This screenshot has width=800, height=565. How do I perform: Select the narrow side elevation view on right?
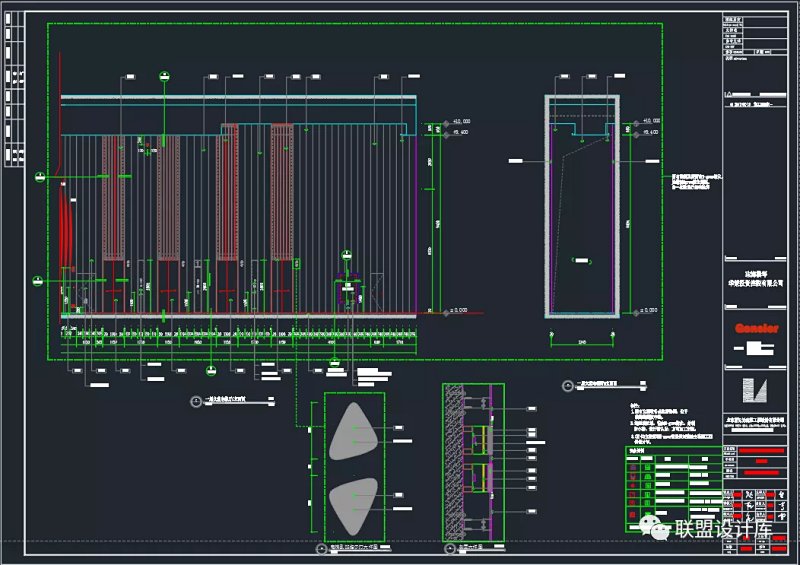tap(581, 205)
